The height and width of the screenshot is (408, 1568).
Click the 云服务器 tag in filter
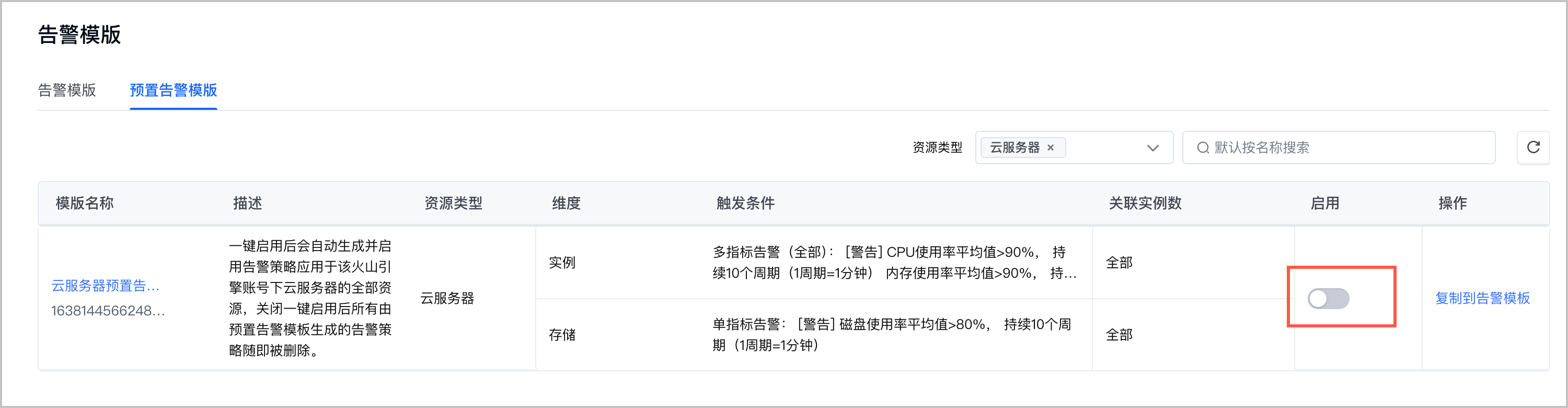tap(1014, 148)
